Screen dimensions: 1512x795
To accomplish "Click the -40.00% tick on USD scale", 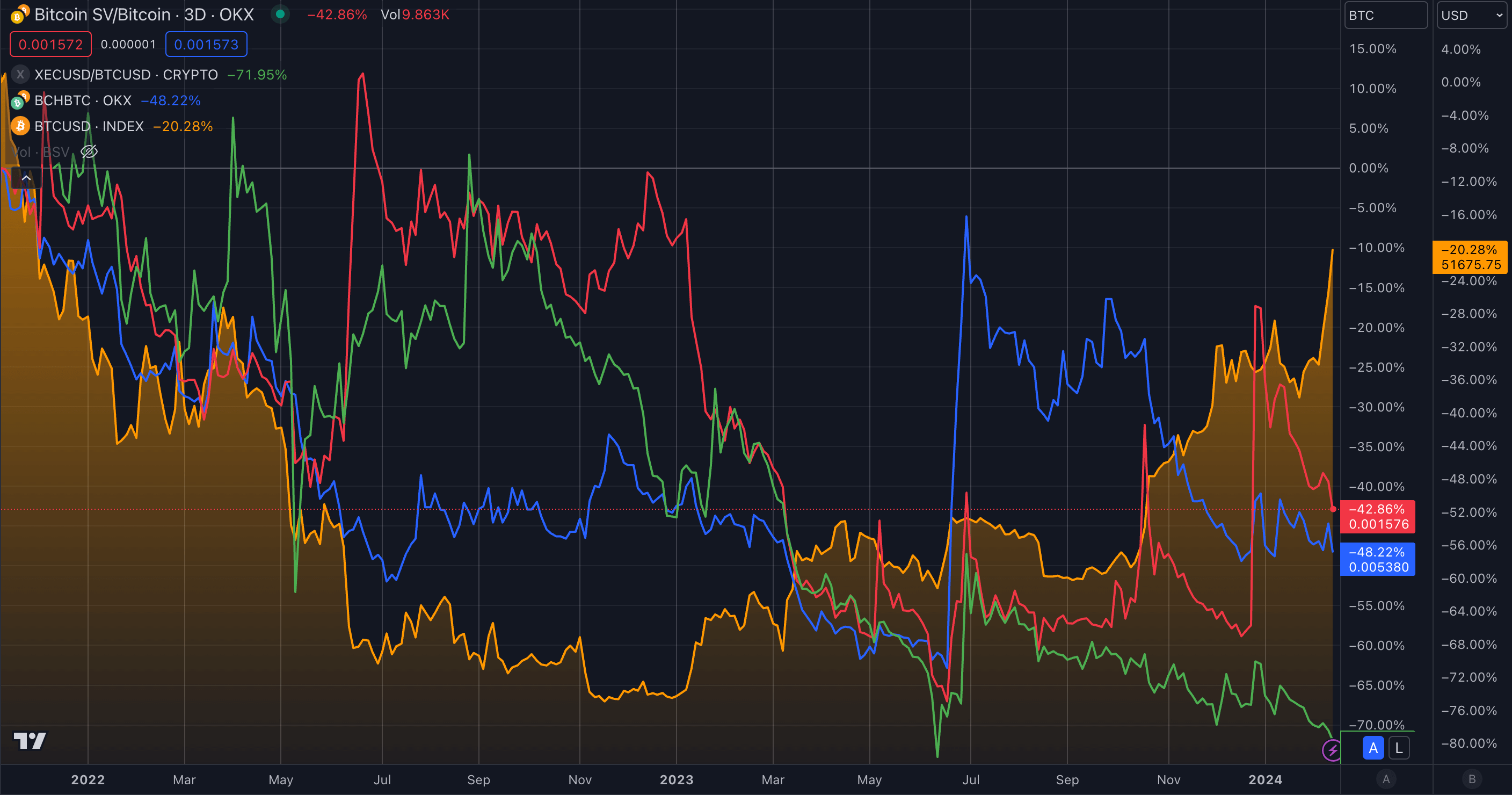I will pyautogui.click(x=1469, y=413).
